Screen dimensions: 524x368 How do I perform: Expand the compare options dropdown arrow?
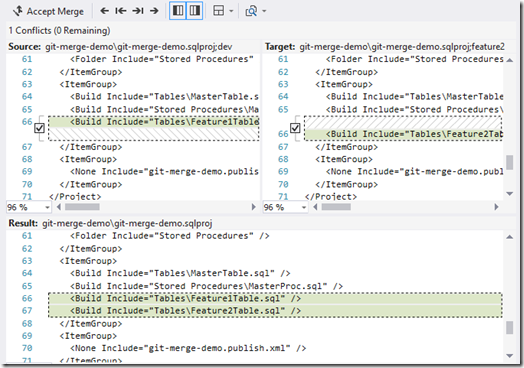[x=264, y=11]
